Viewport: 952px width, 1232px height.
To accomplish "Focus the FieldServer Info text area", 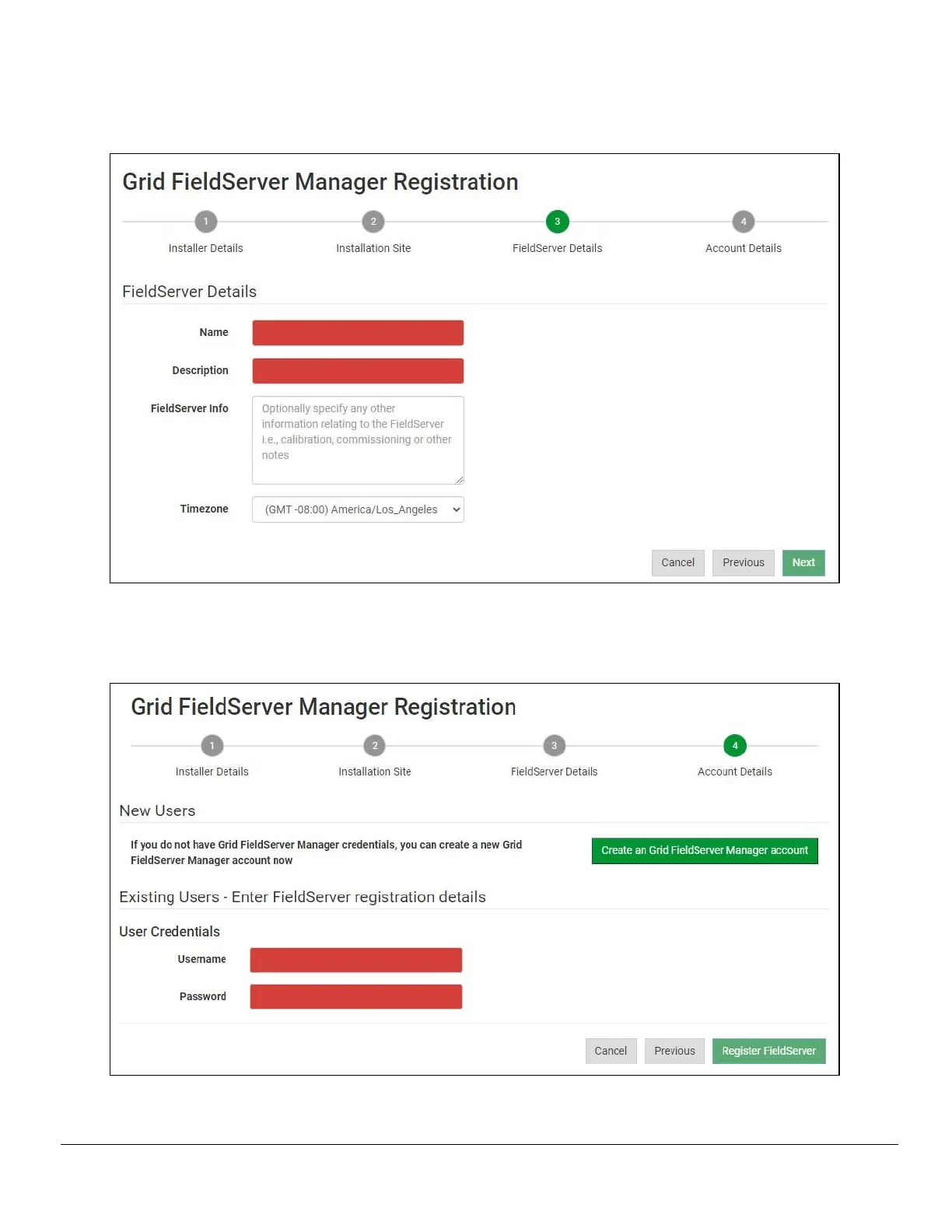I will 358,440.
